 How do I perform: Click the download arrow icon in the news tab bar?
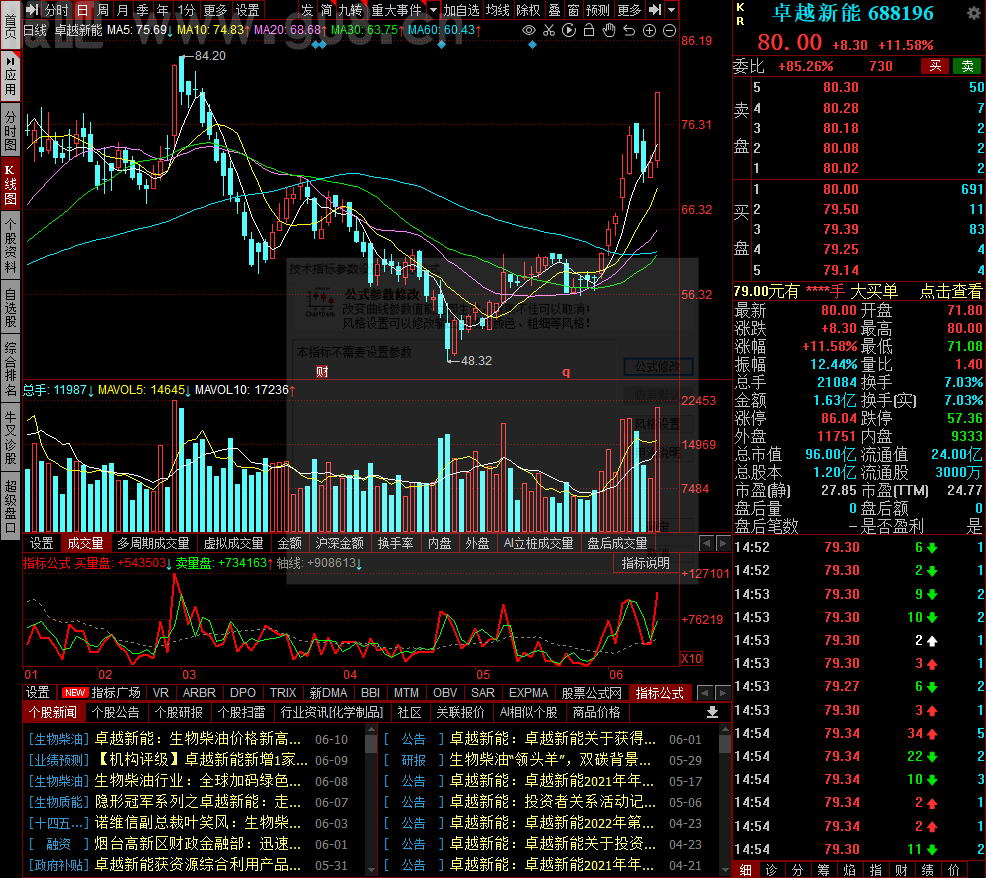point(712,712)
